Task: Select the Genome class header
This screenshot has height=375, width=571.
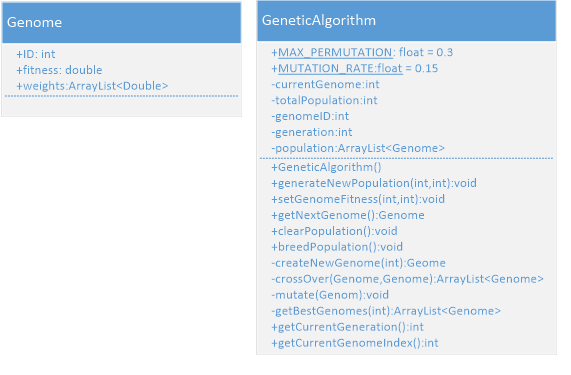Action: click(x=121, y=23)
